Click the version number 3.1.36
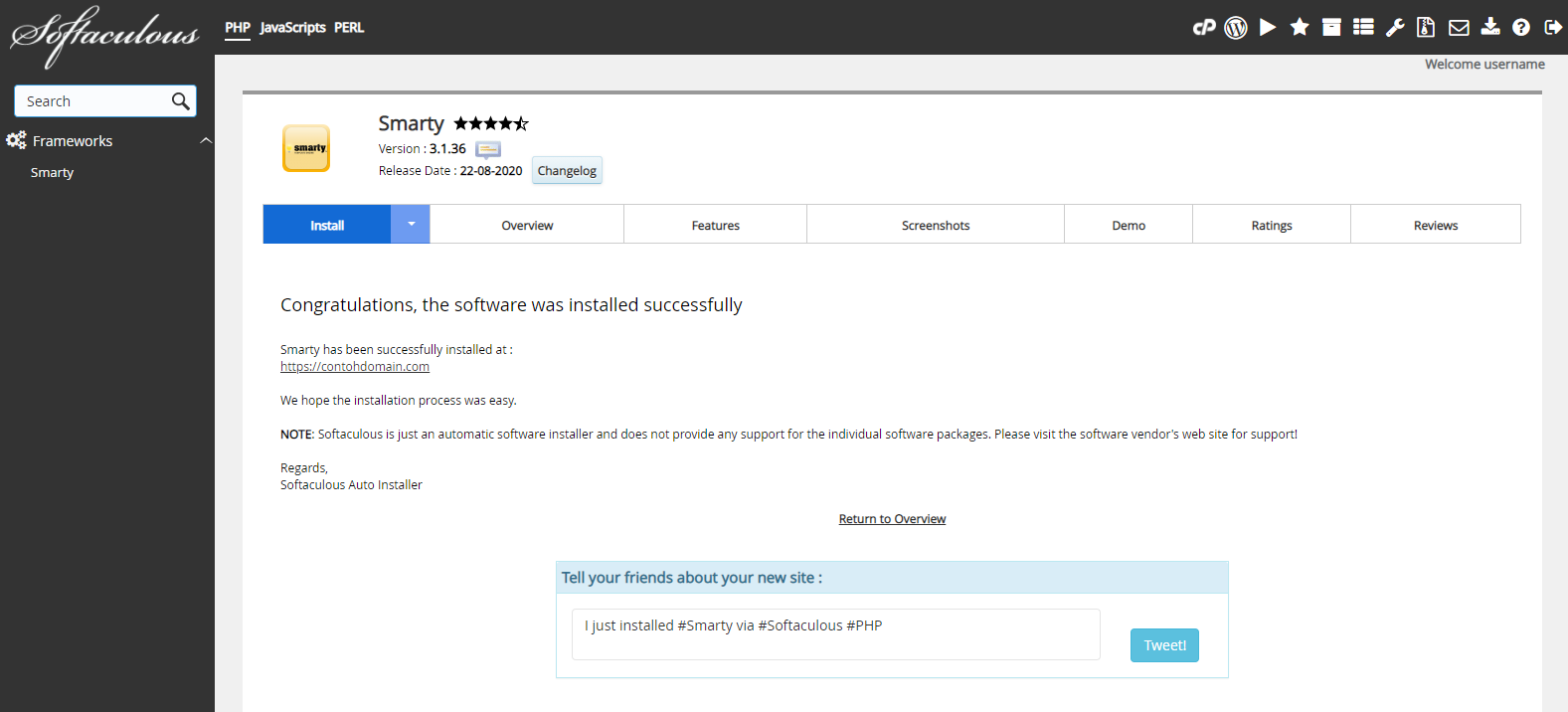The width and height of the screenshot is (1568, 712). (447, 148)
